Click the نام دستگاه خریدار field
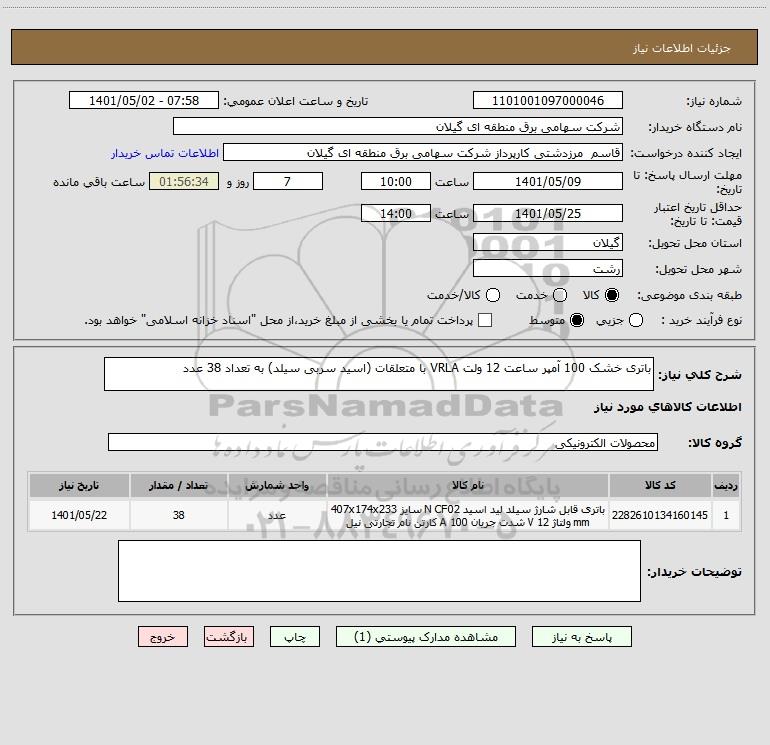The height and width of the screenshot is (745, 770). pyautogui.click(x=398, y=126)
